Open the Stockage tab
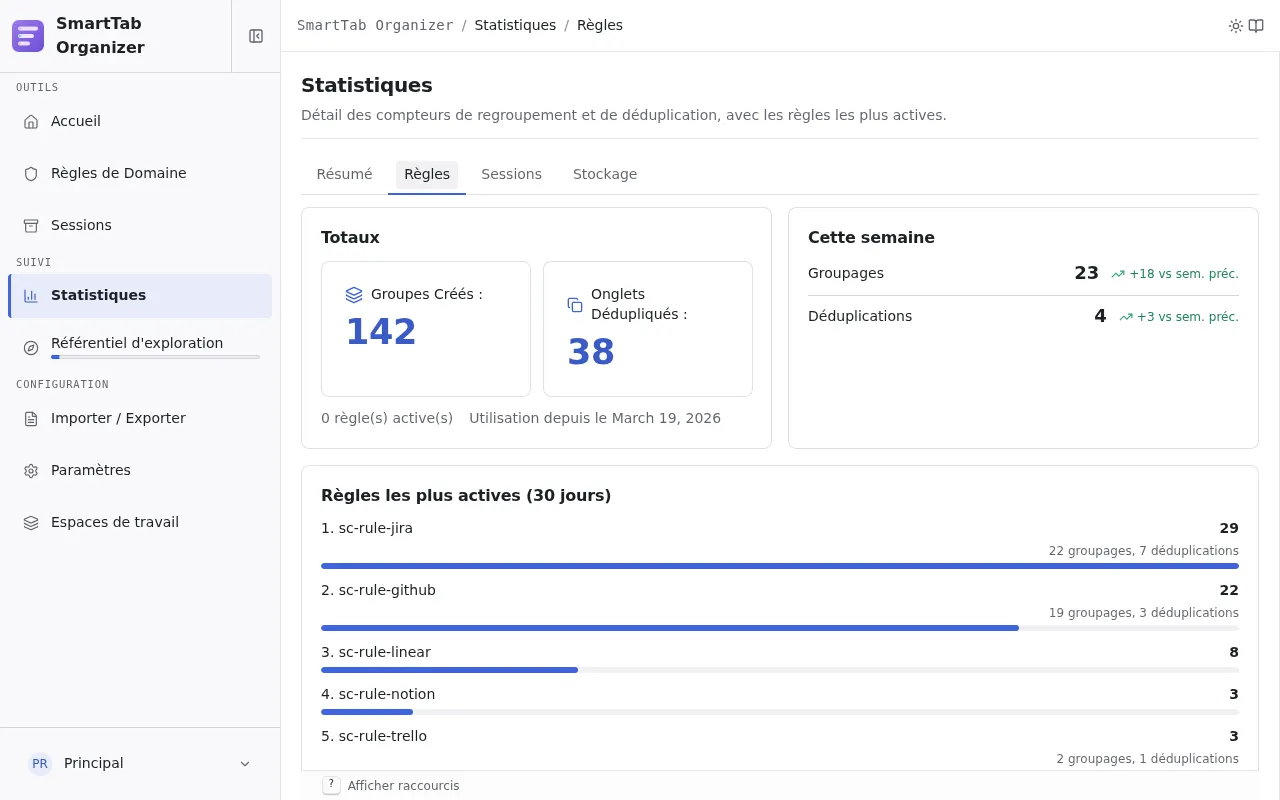The image size is (1280, 800). click(x=605, y=174)
